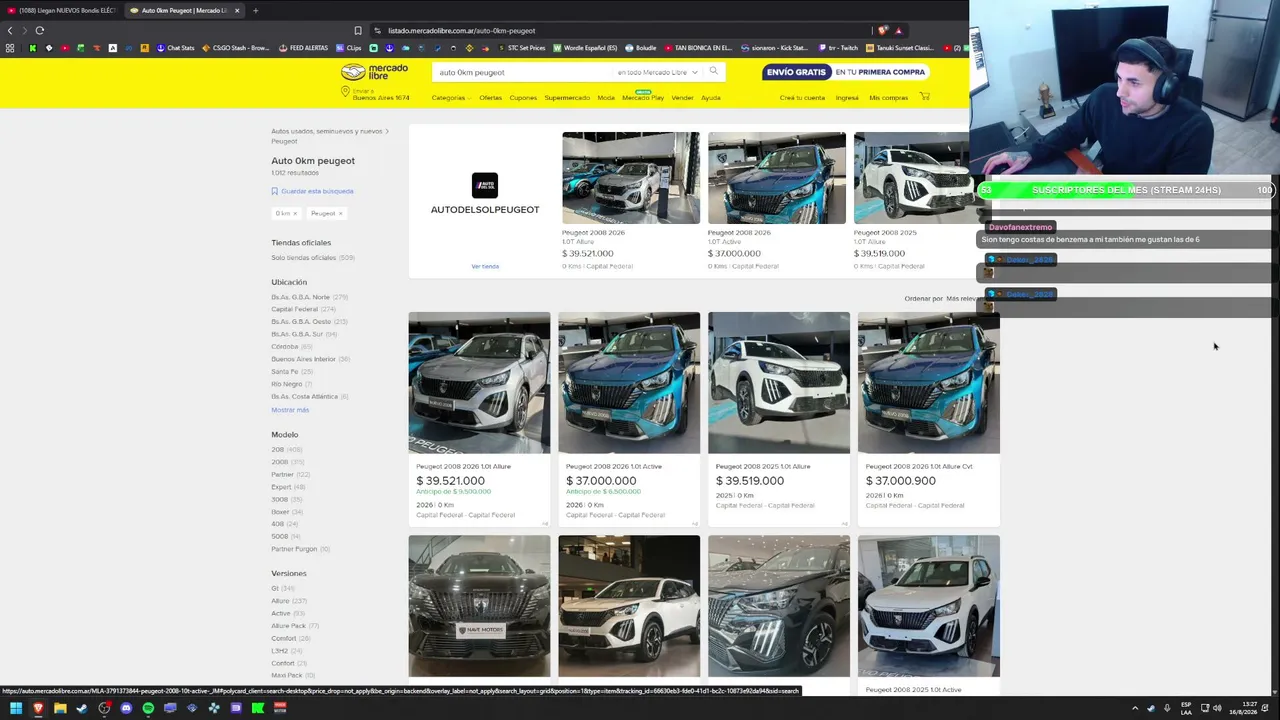Image resolution: width=1280 pixels, height=720 pixels.
Task: Bookmark page using the address bar bookmark icon
Action: 357,30
